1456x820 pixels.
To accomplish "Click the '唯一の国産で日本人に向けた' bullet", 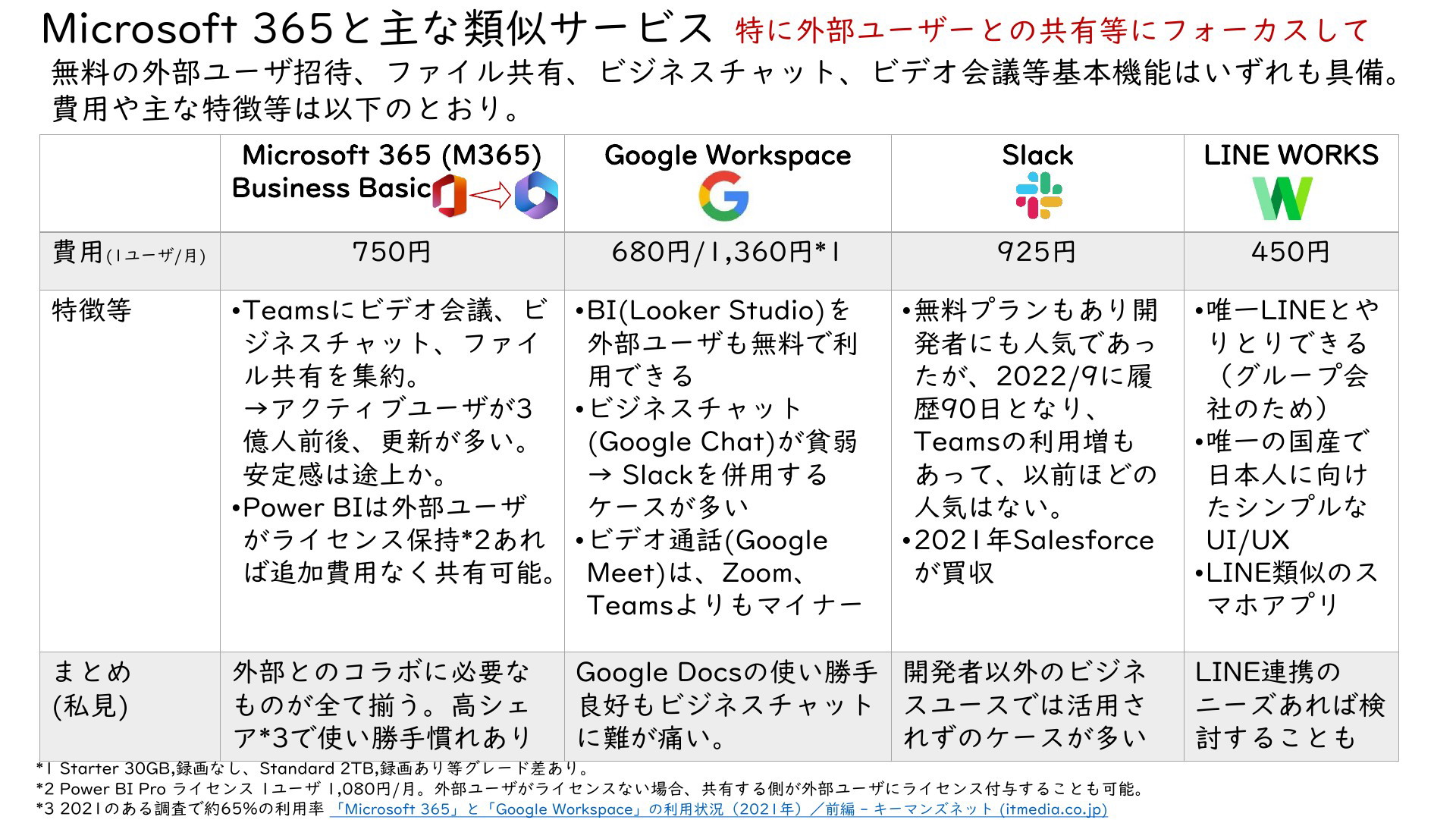I will [1282, 491].
